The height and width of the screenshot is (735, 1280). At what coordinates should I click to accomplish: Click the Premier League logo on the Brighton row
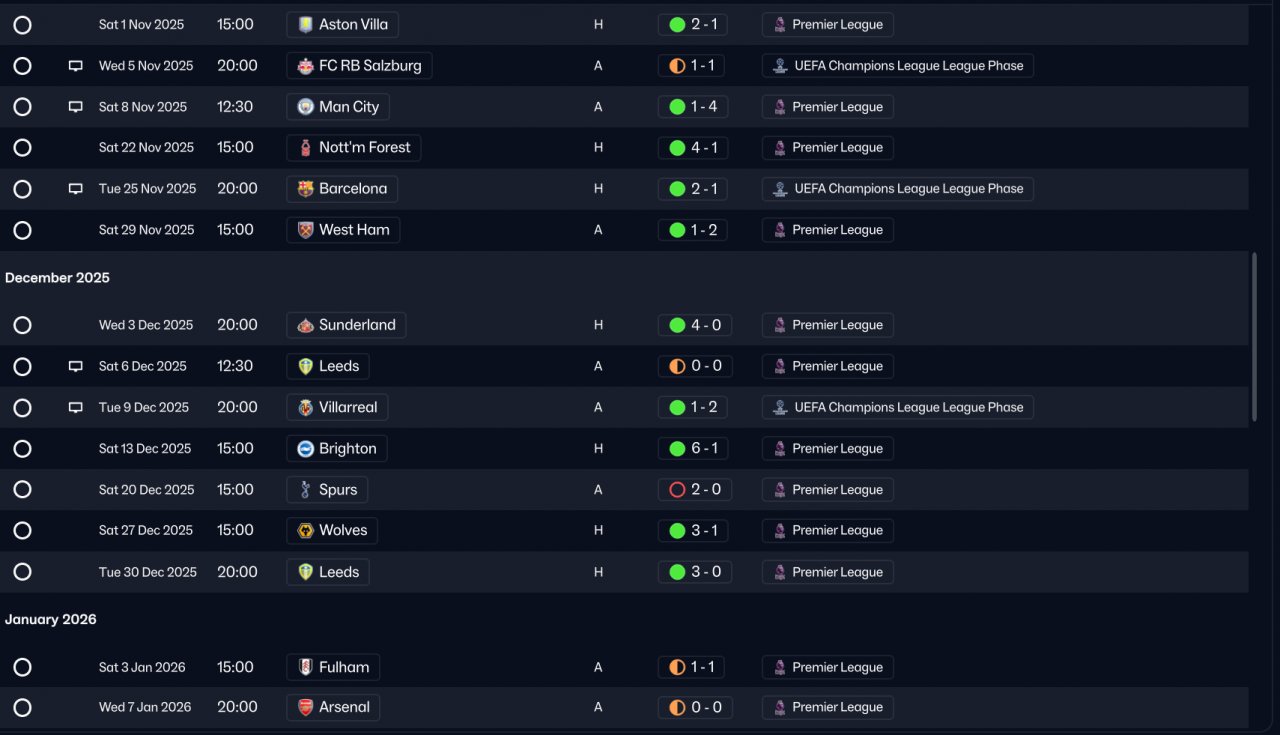(x=780, y=449)
